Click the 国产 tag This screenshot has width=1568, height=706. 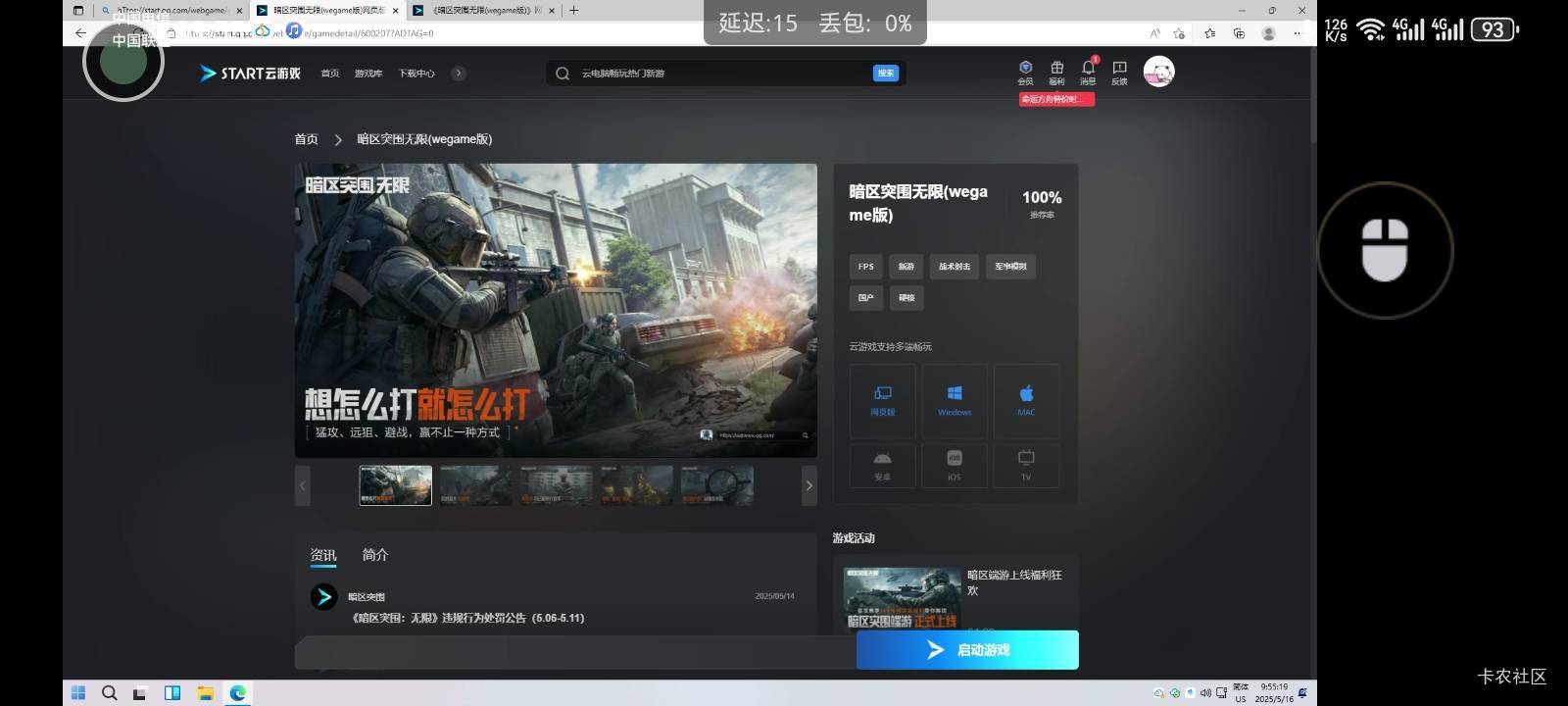point(865,298)
